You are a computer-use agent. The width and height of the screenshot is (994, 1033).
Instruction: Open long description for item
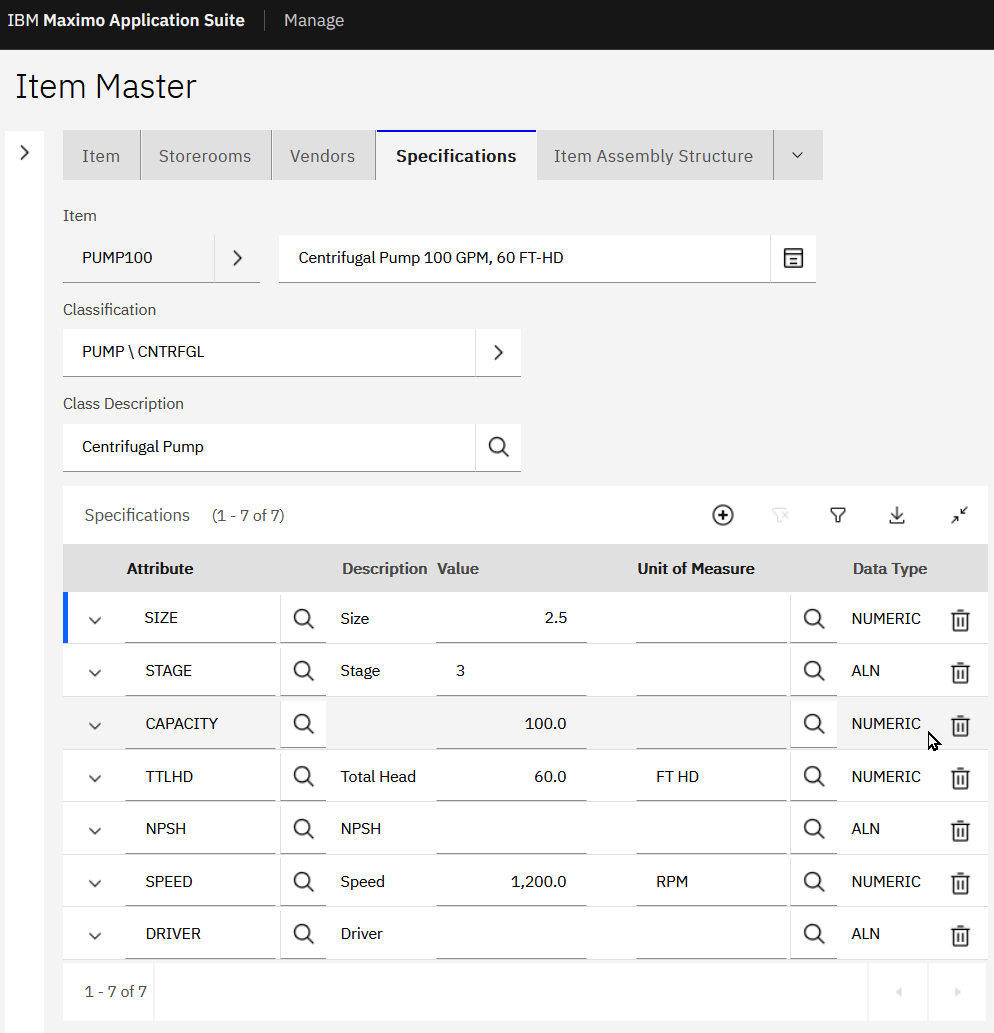(793, 258)
